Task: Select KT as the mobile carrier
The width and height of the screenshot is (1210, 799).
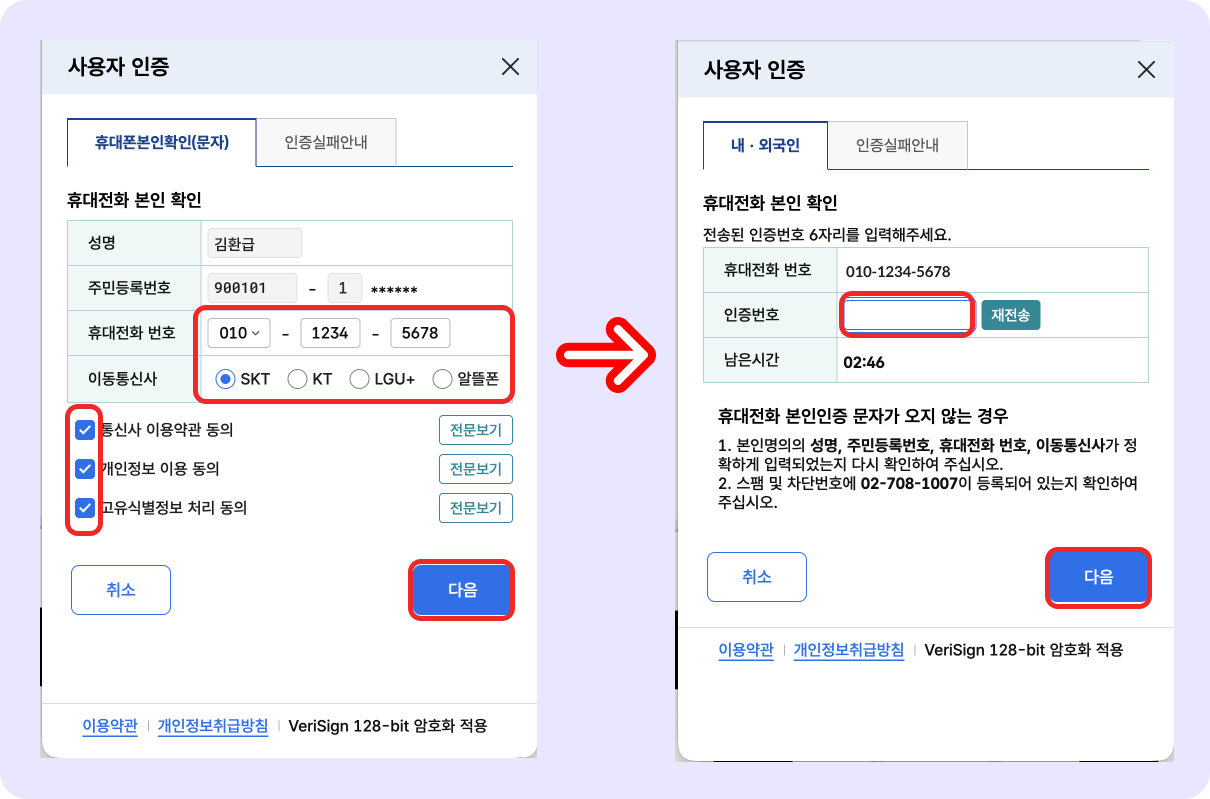Action: [x=297, y=380]
